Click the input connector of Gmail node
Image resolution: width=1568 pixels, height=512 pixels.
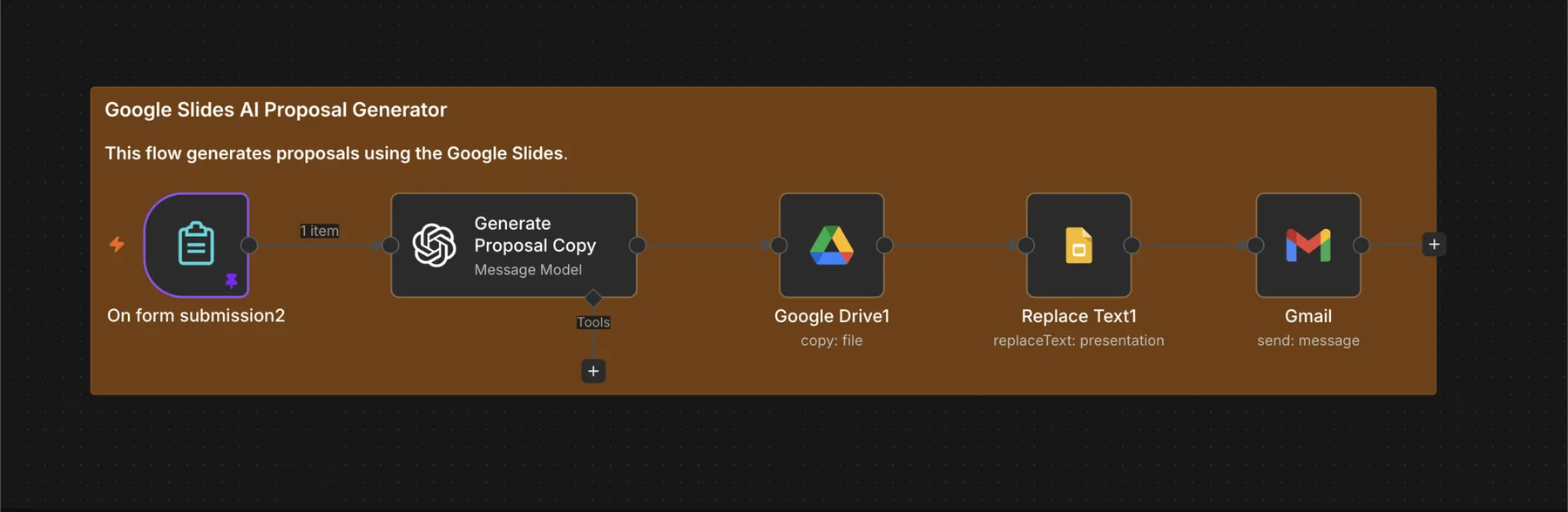click(x=1255, y=246)
